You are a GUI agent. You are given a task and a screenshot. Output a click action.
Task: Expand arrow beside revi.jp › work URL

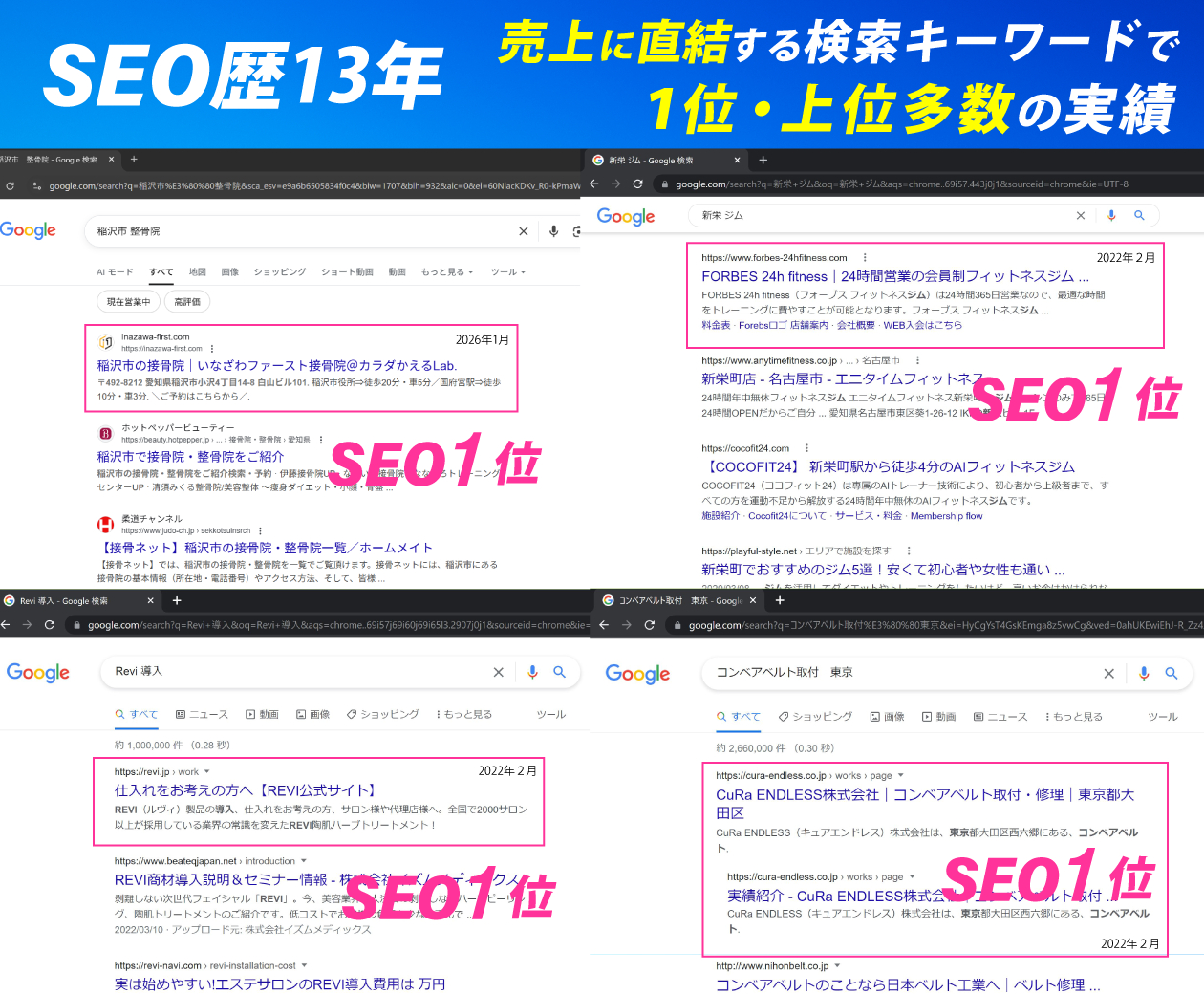[207, 772]
